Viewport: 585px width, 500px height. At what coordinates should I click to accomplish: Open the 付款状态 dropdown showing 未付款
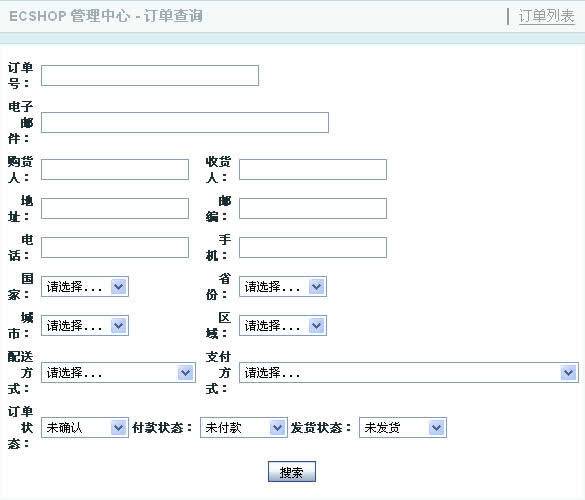[244, 428]
